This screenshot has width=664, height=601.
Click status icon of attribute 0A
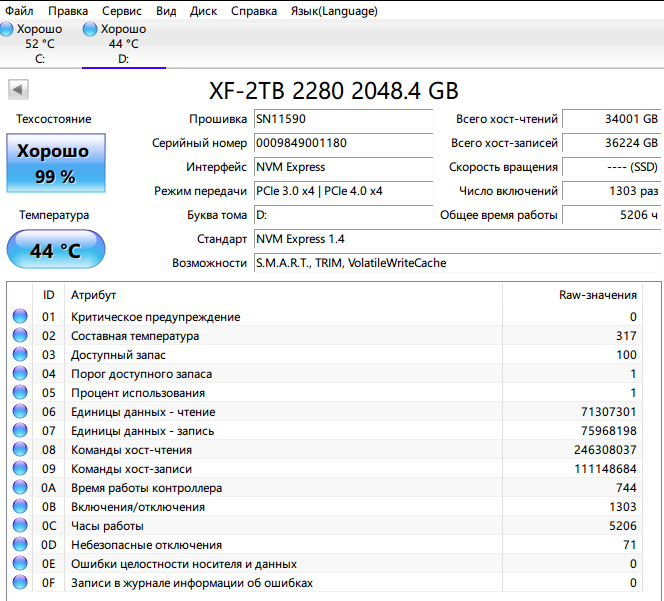20,487
